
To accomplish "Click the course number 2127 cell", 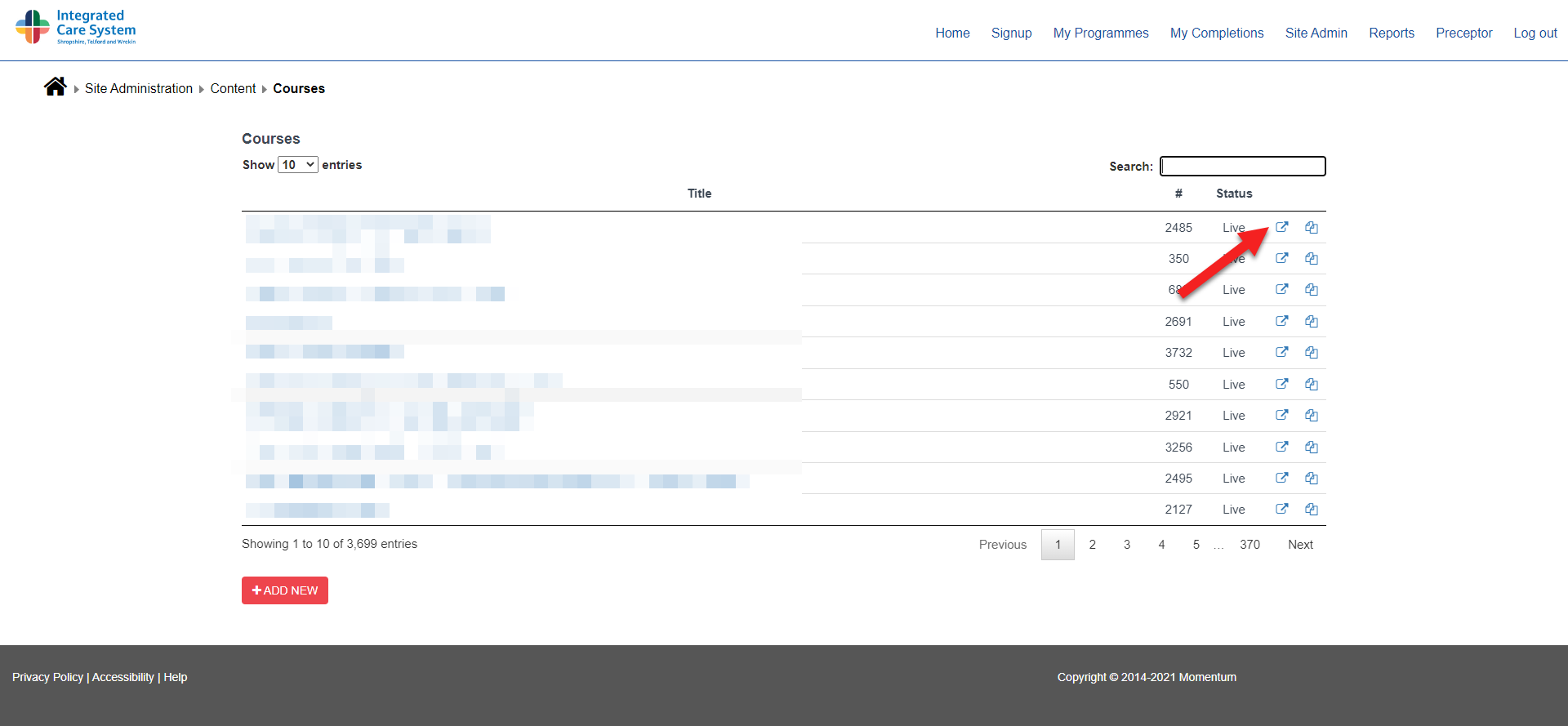I will tap(1178, 510).
